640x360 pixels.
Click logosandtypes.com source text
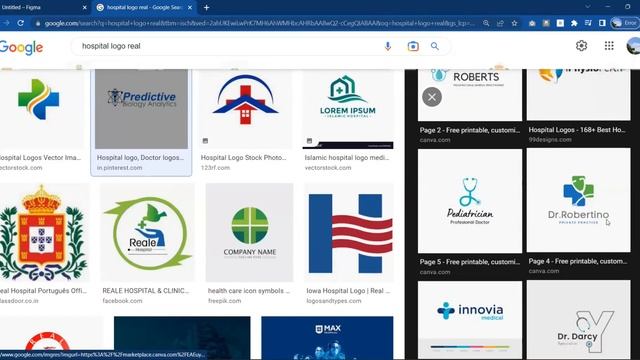coord(334,301)
